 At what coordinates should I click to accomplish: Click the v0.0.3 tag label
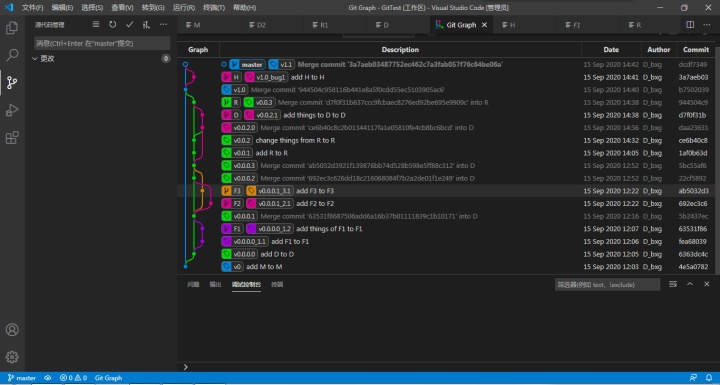coord(259,102)
